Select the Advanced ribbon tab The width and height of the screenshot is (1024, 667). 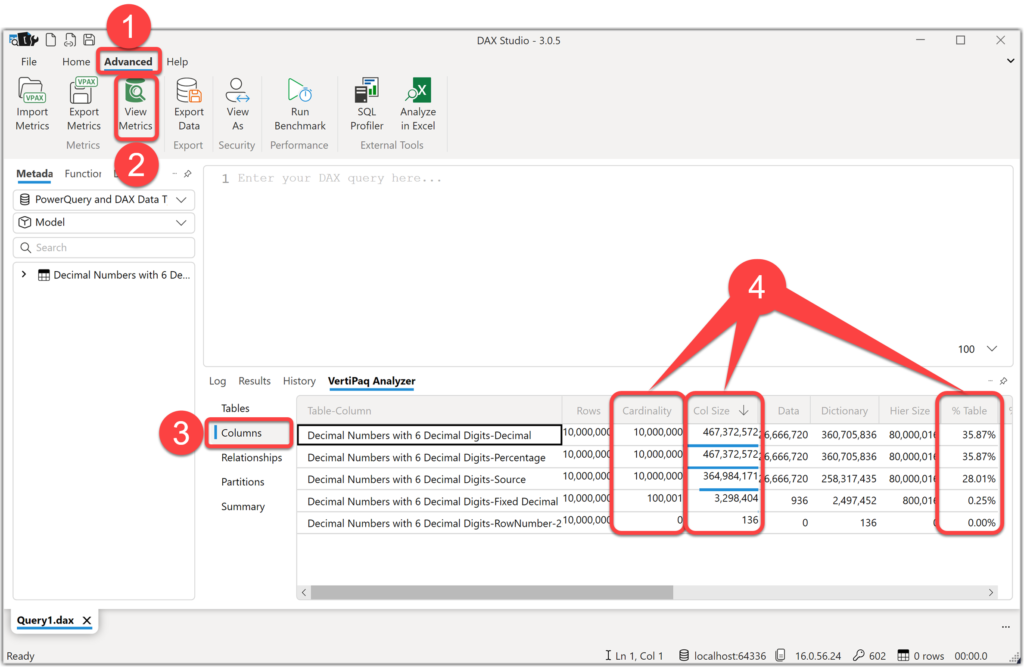(x=128, y=61)
